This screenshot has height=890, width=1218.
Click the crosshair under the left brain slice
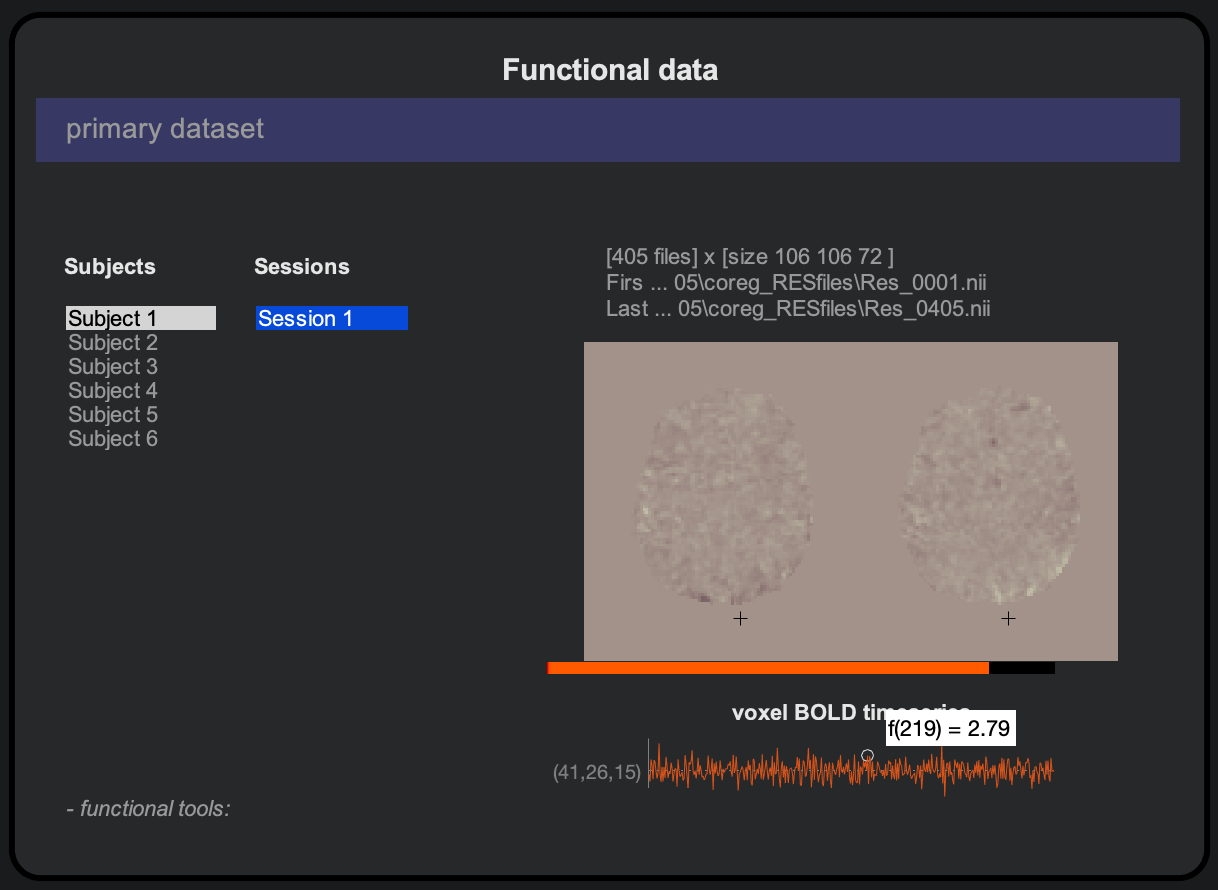click(740, 619)
